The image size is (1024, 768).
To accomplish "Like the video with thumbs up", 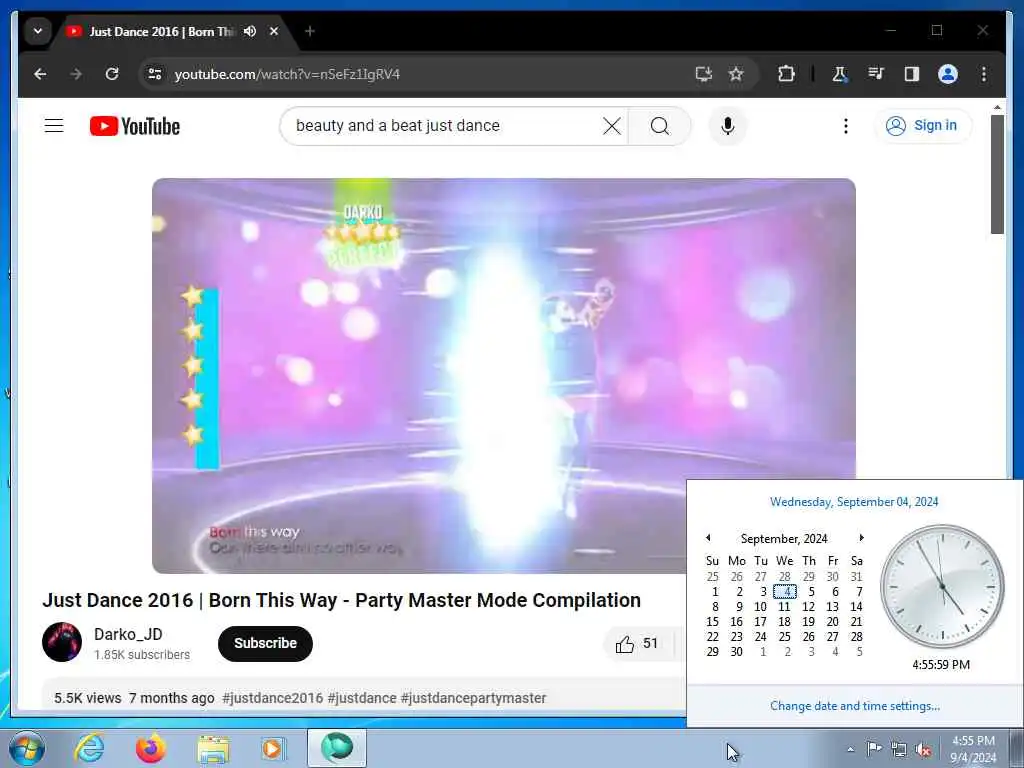I will pos(637,644).
